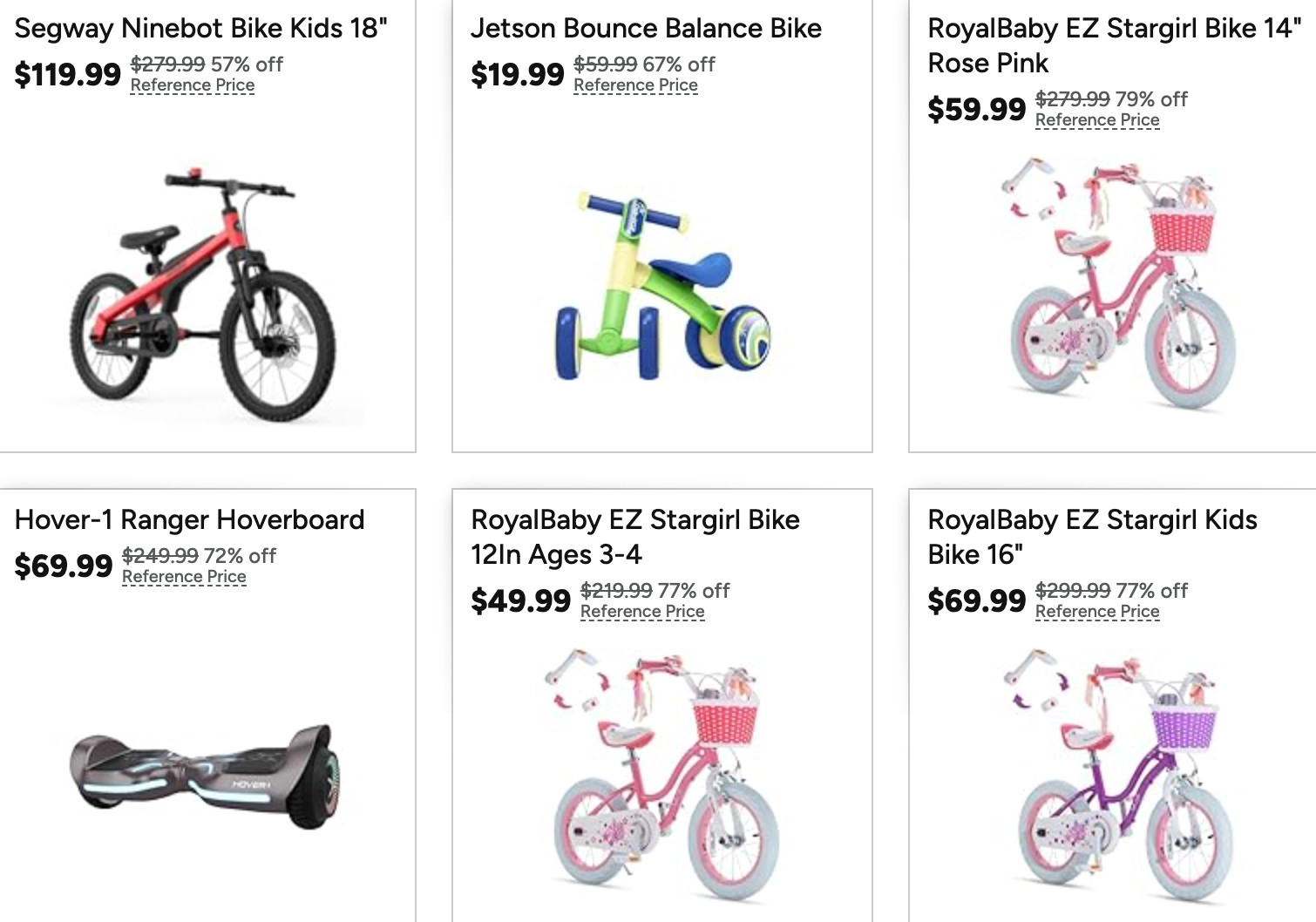The image size is (1316, 922).
Task: Open Reference Price under Jetson $59.99
Action: pos(635,85)
